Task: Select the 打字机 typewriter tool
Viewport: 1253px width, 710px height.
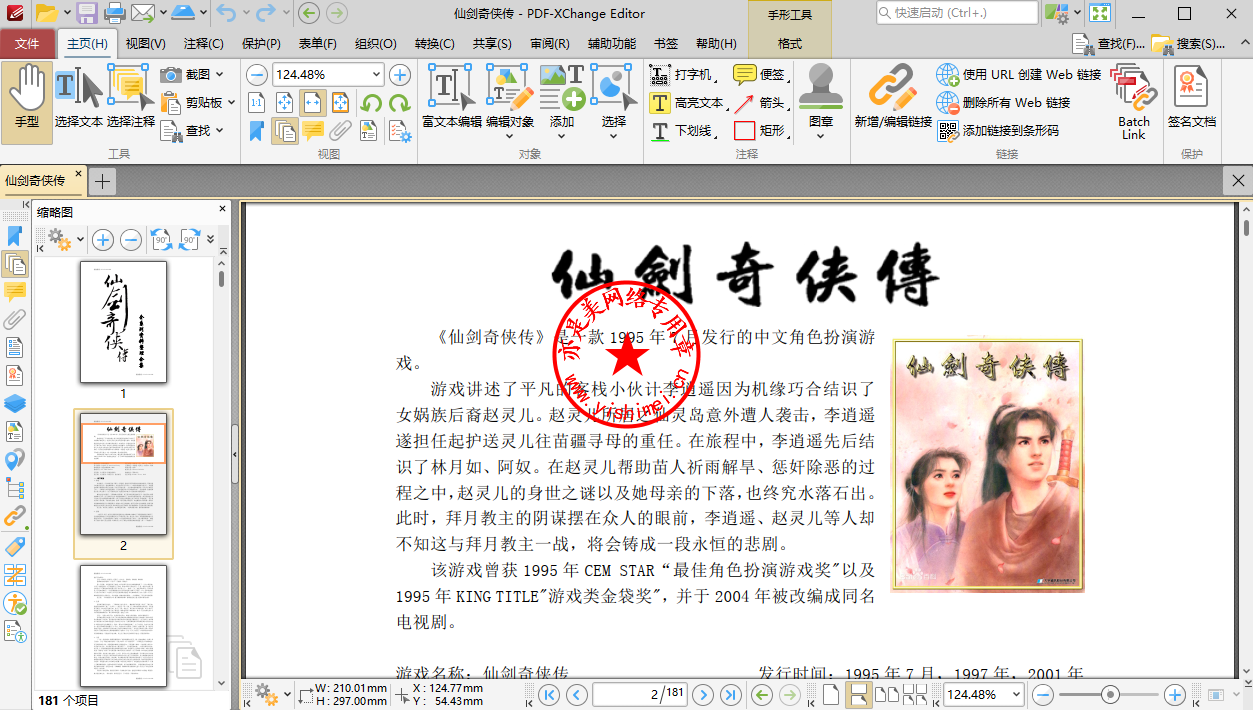Action: [682, 75]
